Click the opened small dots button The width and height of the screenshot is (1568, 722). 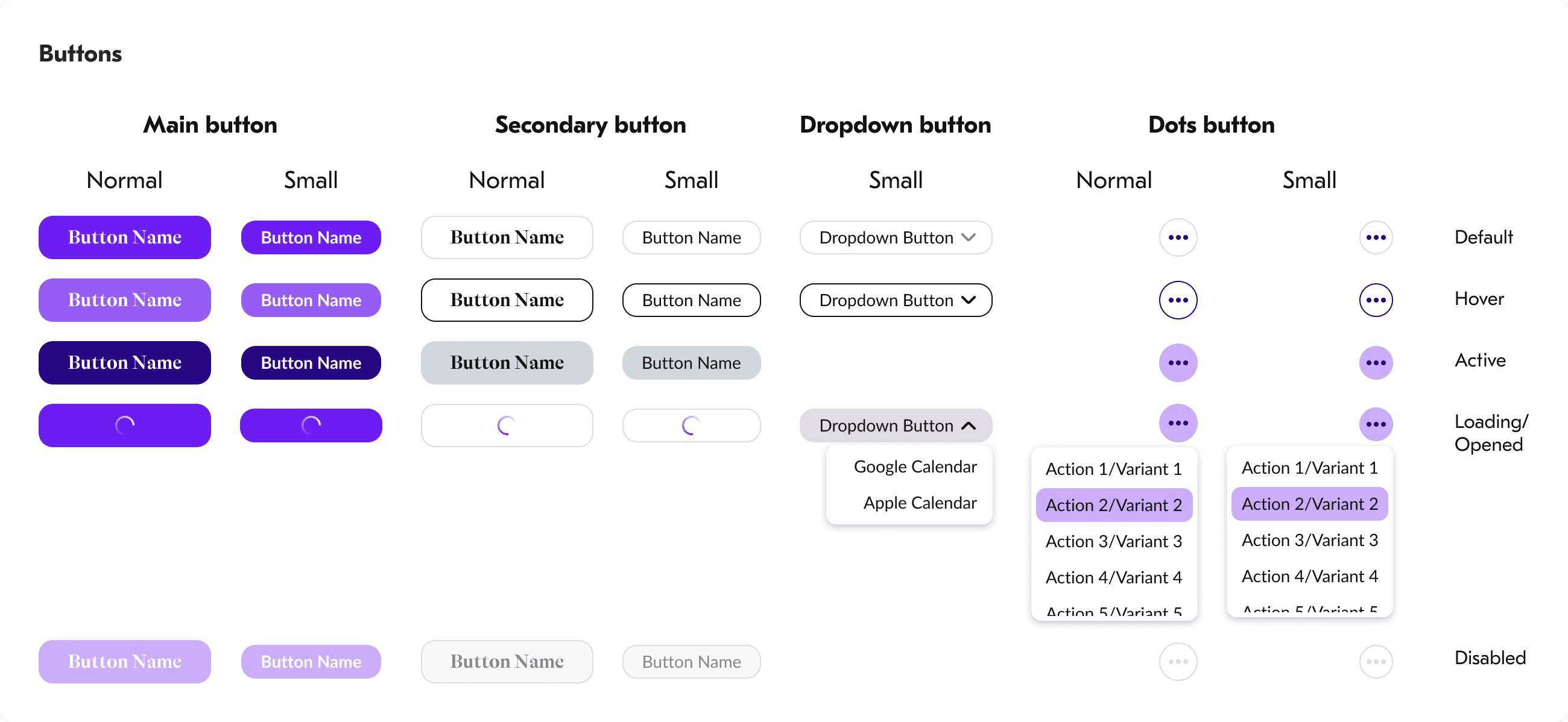pyautogui.click(x=1375, y=424)
